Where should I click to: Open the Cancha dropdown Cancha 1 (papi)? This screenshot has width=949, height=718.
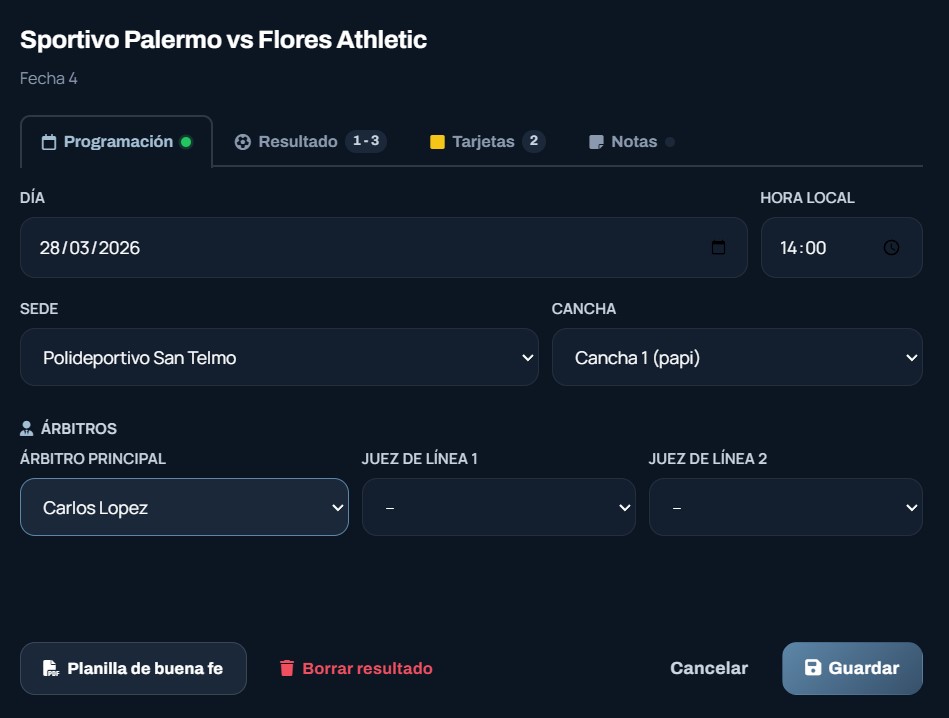coord(737,357)
